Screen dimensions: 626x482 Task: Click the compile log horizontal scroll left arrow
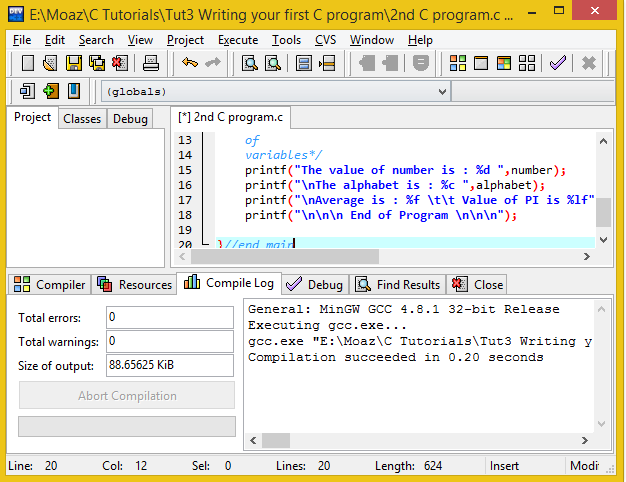click(x=253, y=440)
